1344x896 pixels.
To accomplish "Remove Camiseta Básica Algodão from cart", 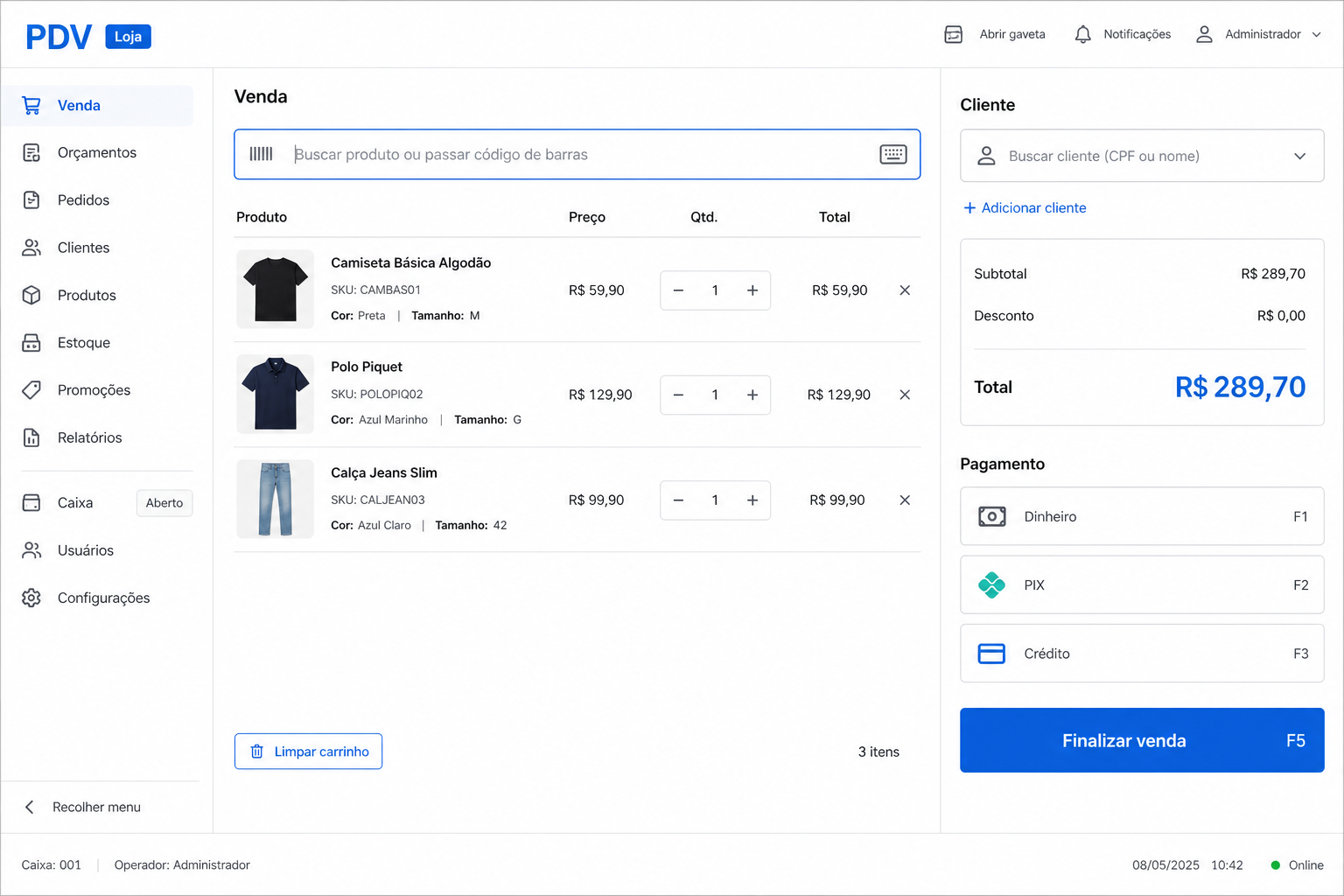I will [x=905, y=290].
